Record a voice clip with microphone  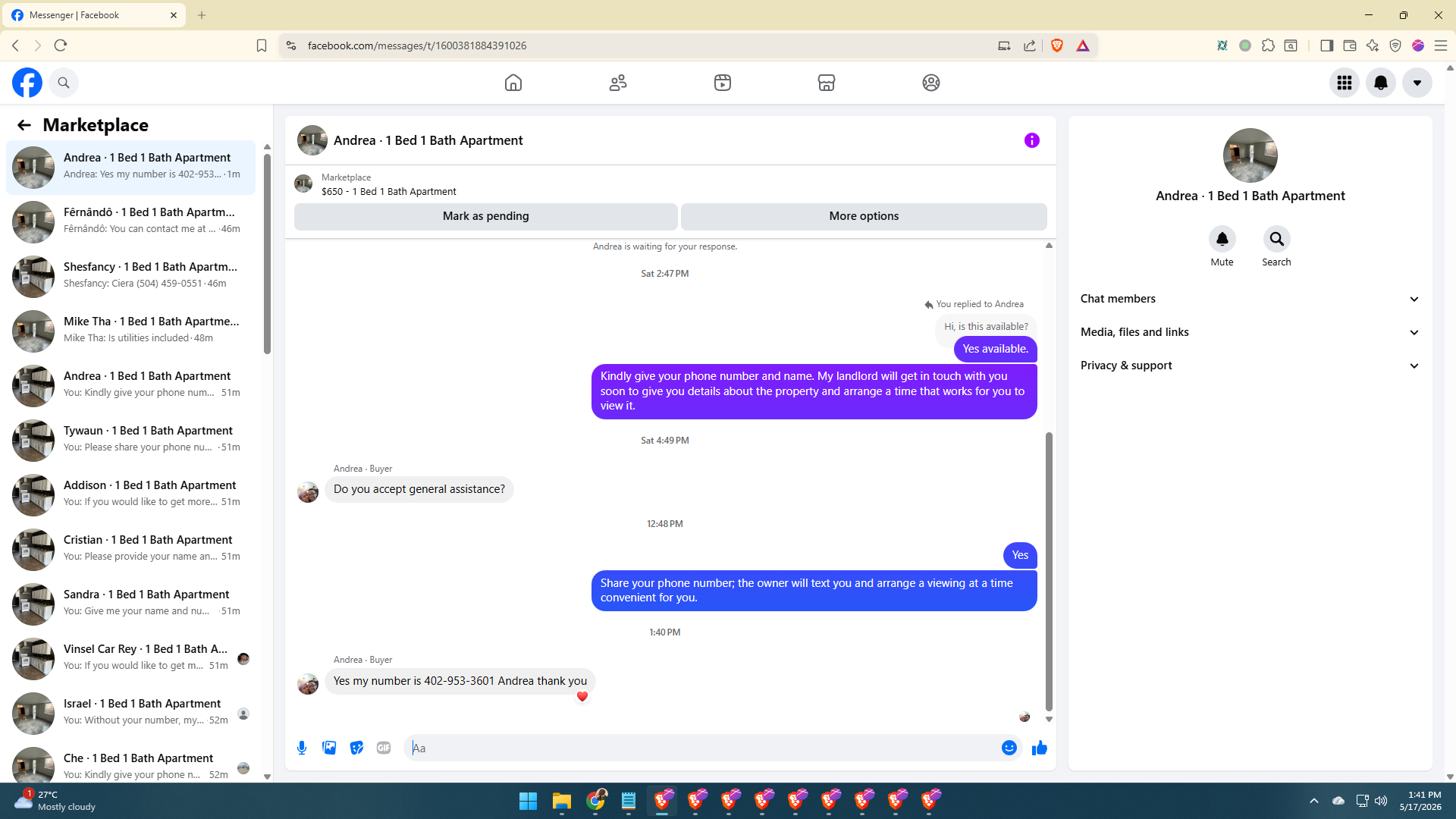point(302,748)
